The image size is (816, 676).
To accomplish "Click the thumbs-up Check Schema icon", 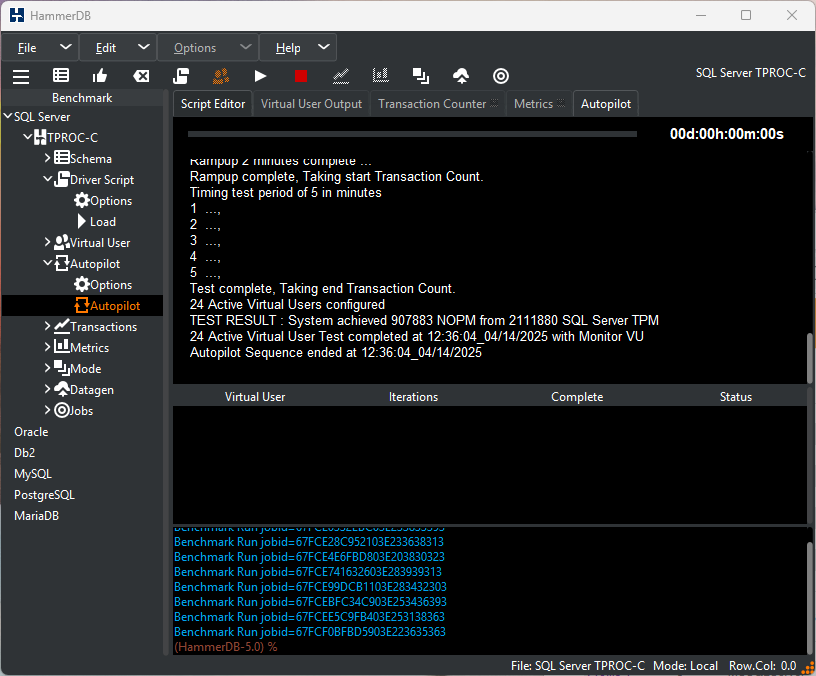I will click(99, 76).
